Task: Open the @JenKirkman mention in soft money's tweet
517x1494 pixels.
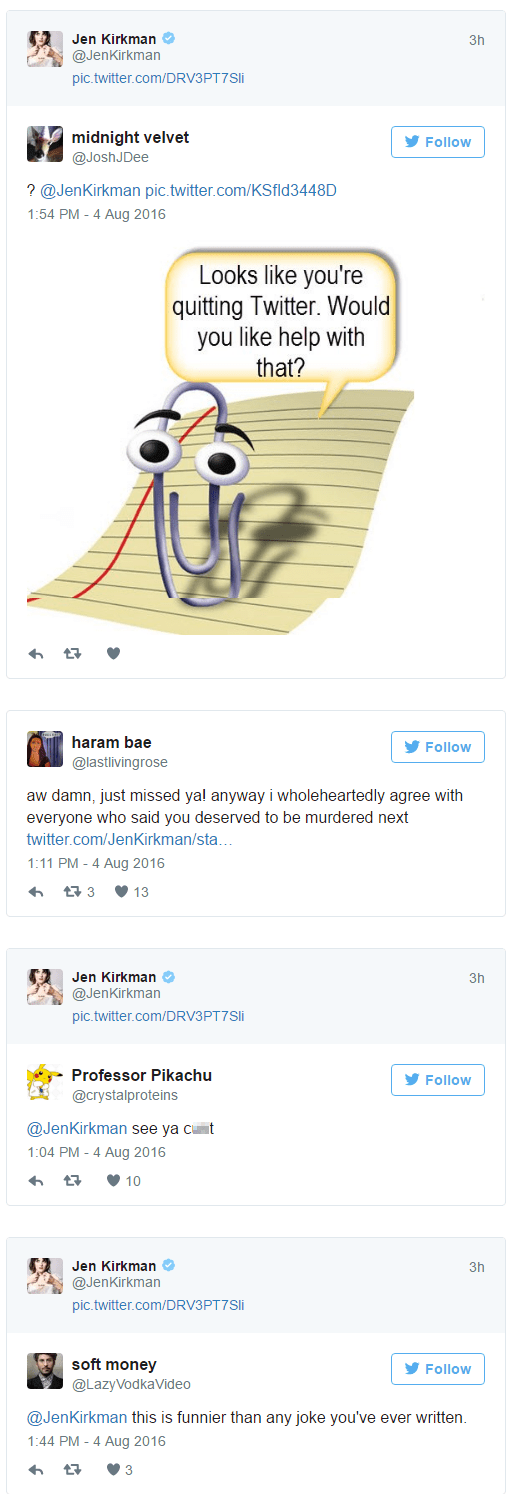Action: 77,1417
